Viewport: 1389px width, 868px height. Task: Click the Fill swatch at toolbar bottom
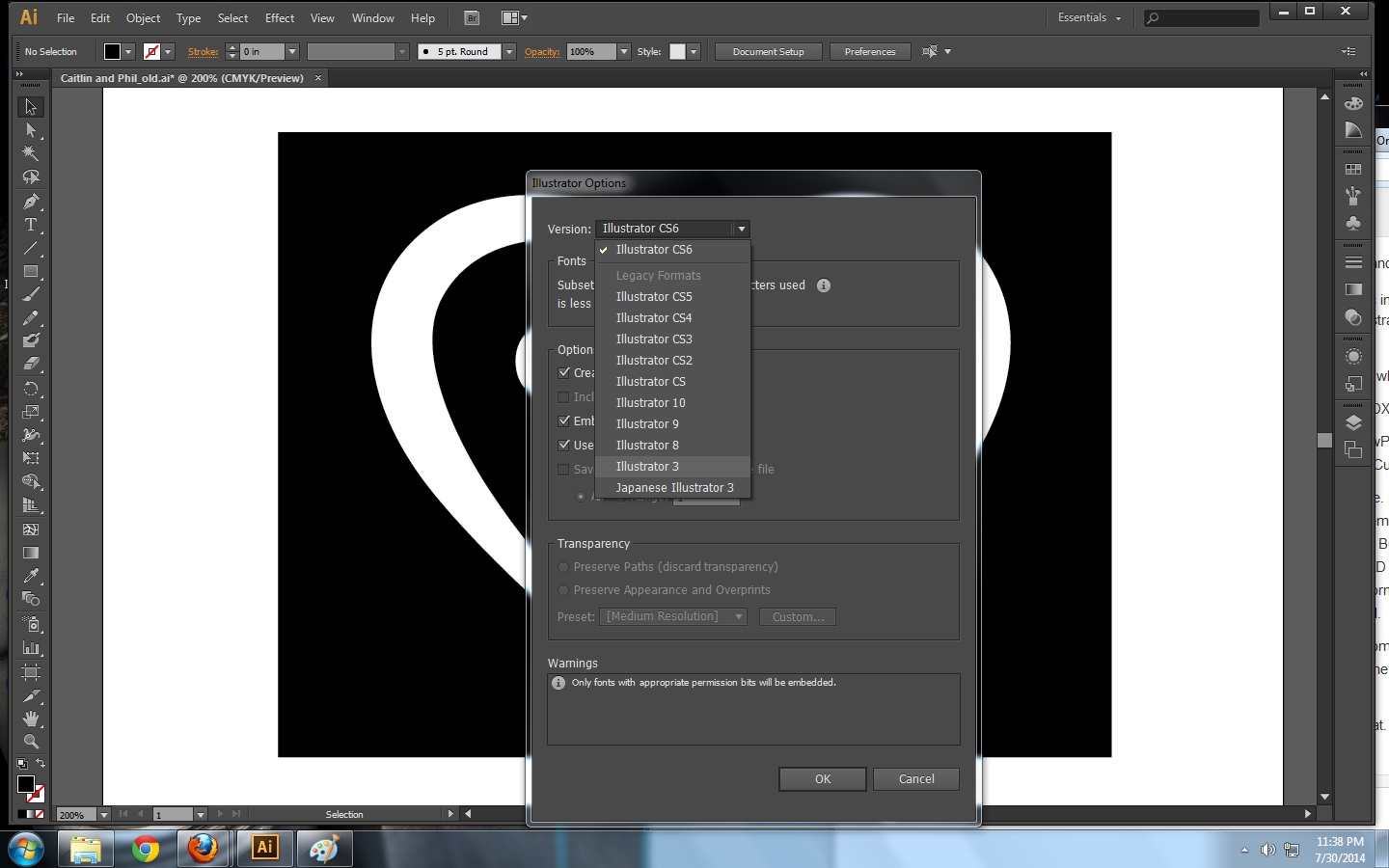(26, 784)
